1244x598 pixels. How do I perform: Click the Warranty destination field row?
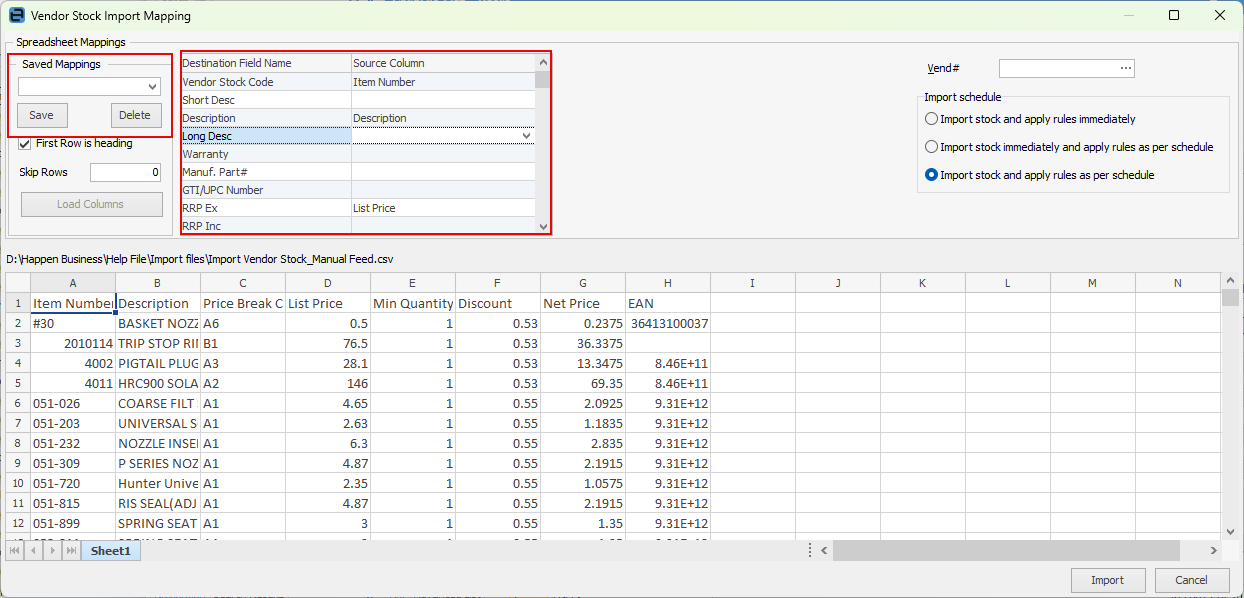pos(266,154)
